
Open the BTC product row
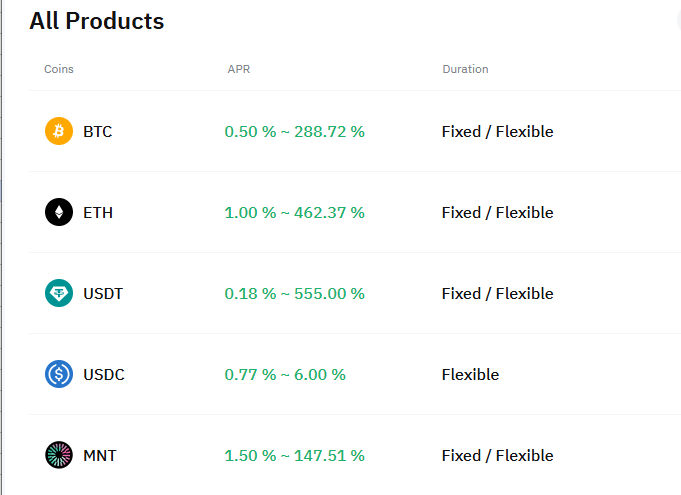pos(355,131)
